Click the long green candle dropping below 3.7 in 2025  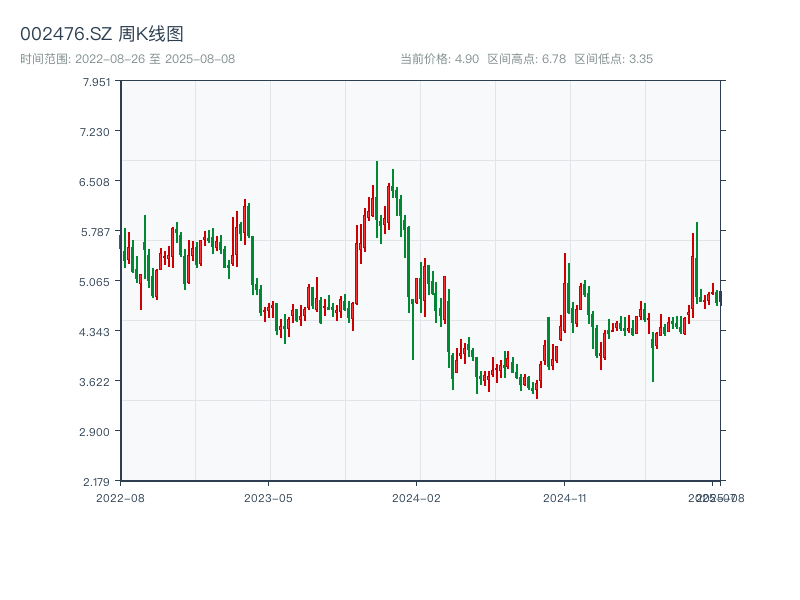(x=653, y=358)
